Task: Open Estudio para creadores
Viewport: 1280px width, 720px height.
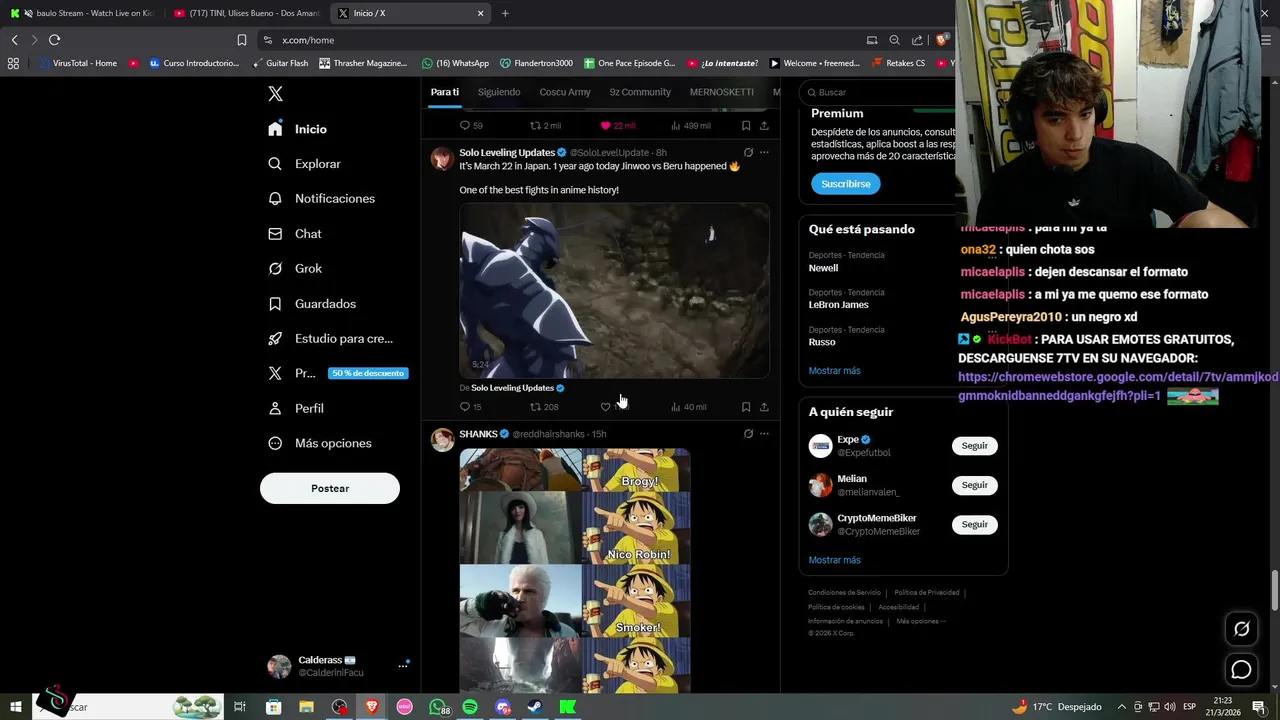Action: coord(331,339)
